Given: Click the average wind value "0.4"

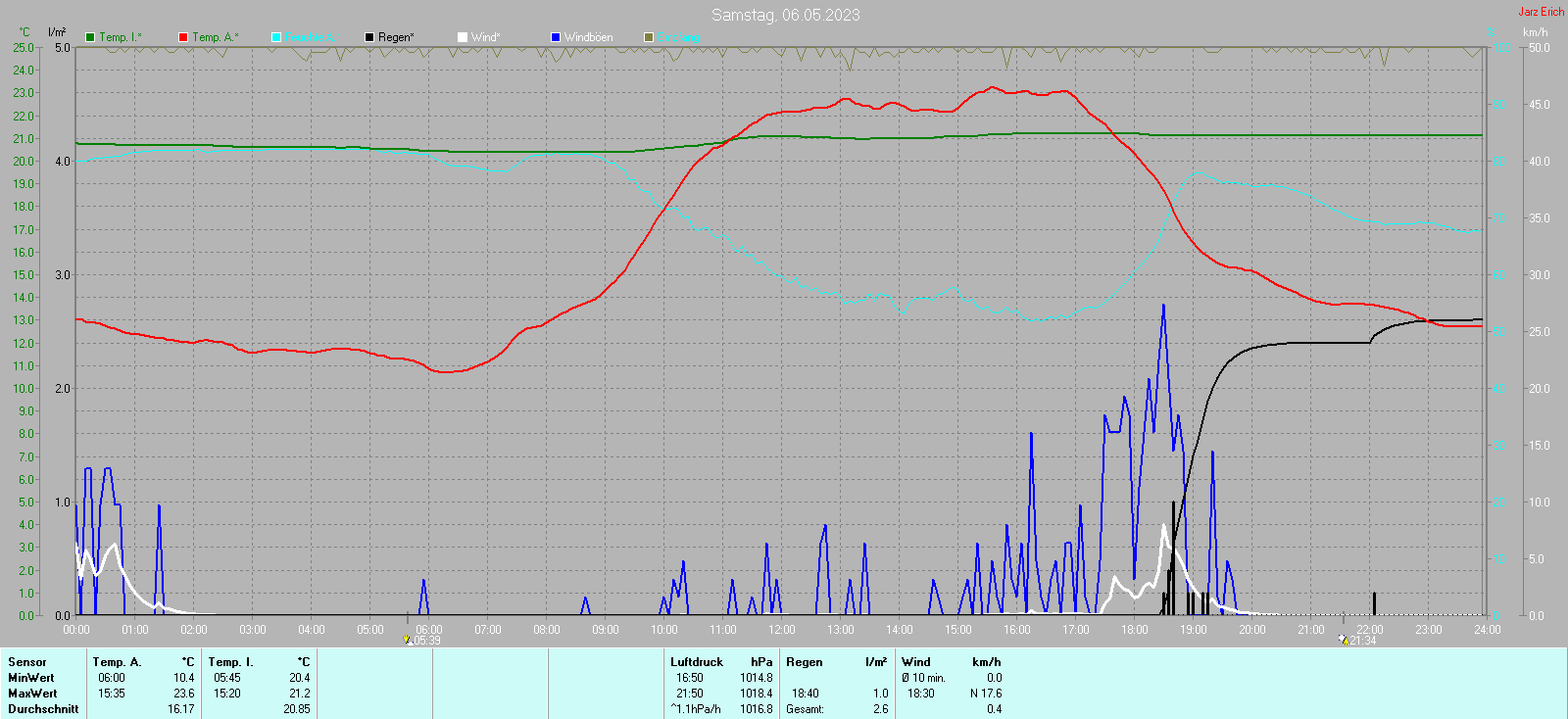Looking at the screenshot, I should click(995, 709).
